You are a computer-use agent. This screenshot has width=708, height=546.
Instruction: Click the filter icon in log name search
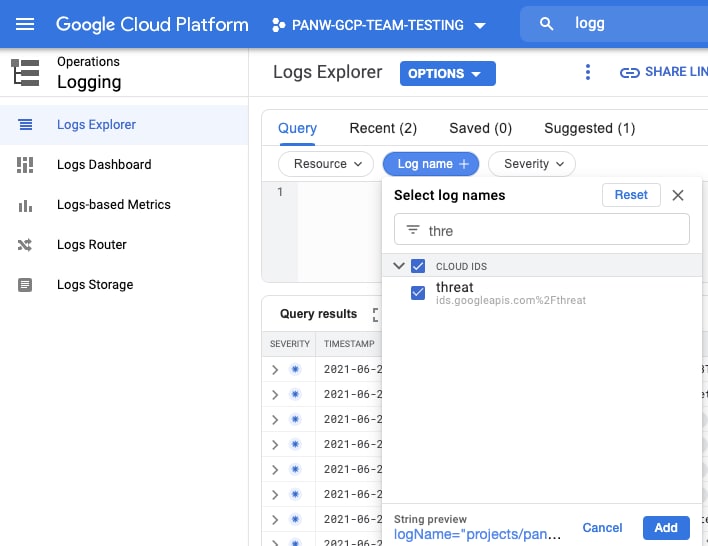click(413, 229)
